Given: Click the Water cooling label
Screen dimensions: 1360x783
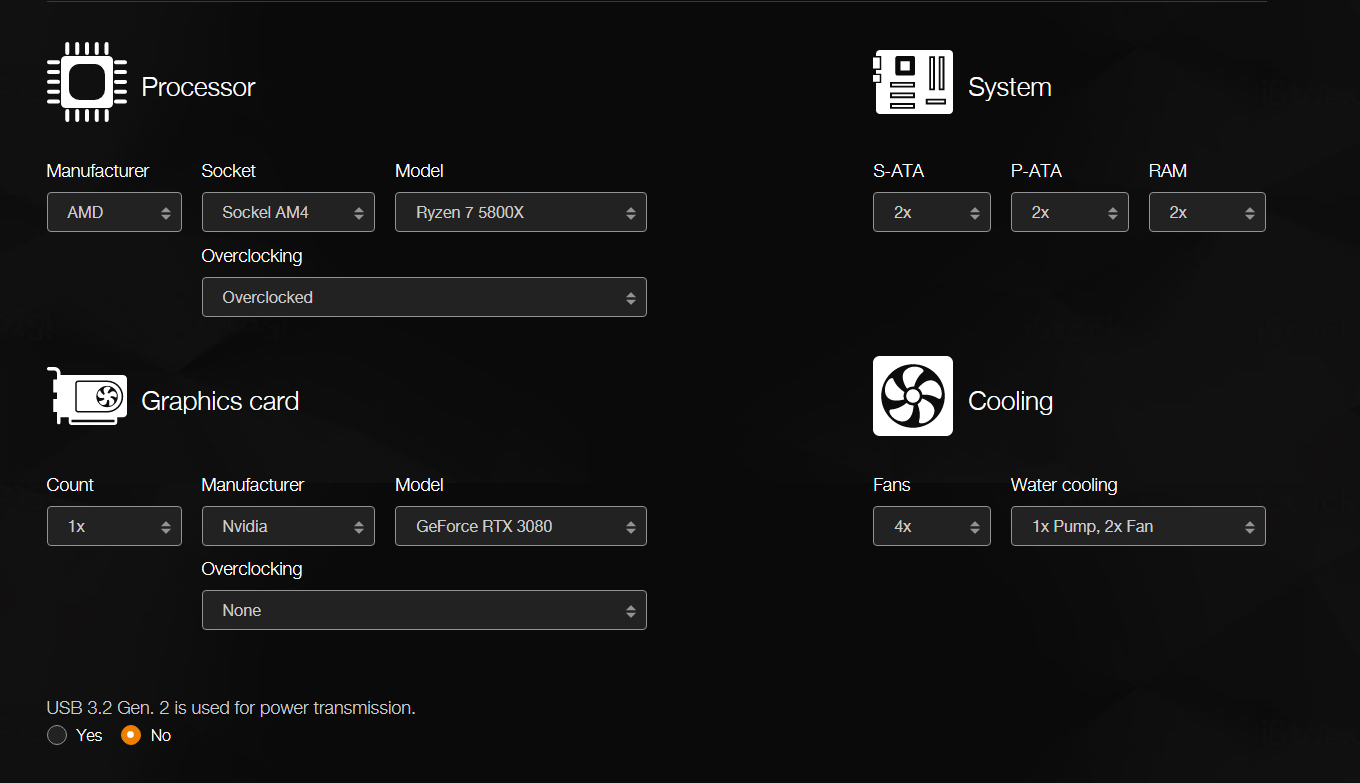Looking at the screenshot, I should [1064, 485].
